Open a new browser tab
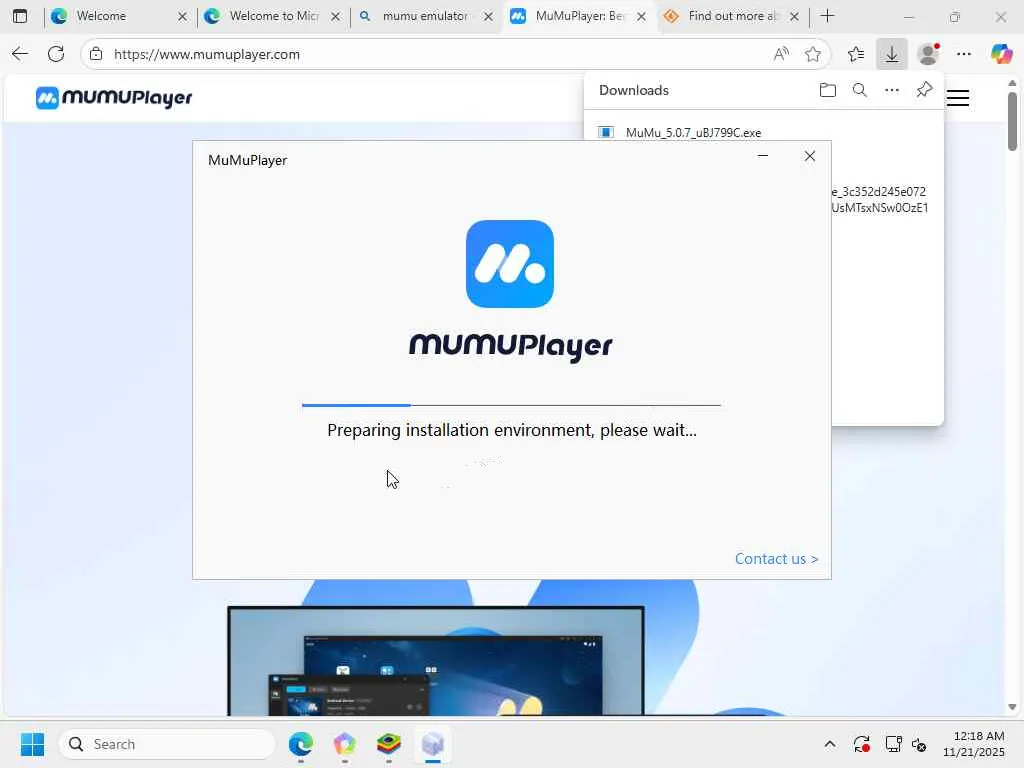Viewport: 1024px width, 768px height. tap(827, 16)
